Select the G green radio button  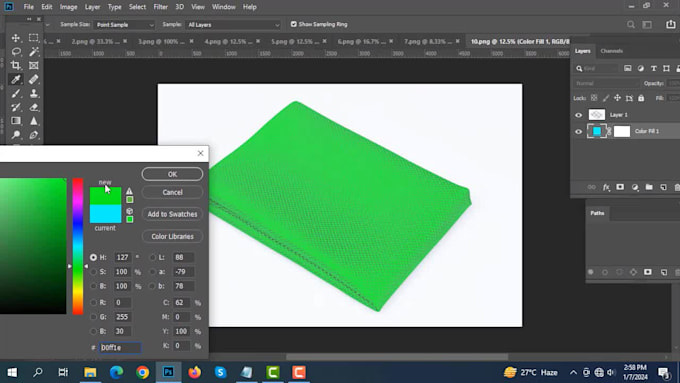coord(93,317)
